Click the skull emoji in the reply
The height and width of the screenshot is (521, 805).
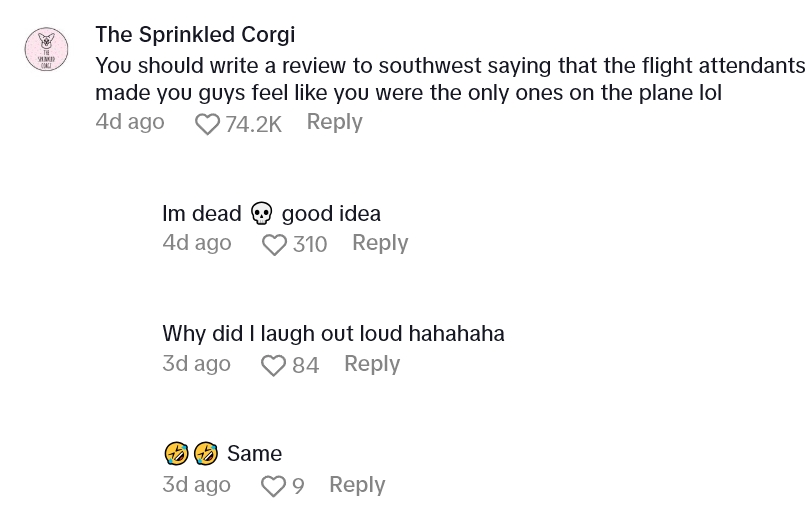pos(261,214)
